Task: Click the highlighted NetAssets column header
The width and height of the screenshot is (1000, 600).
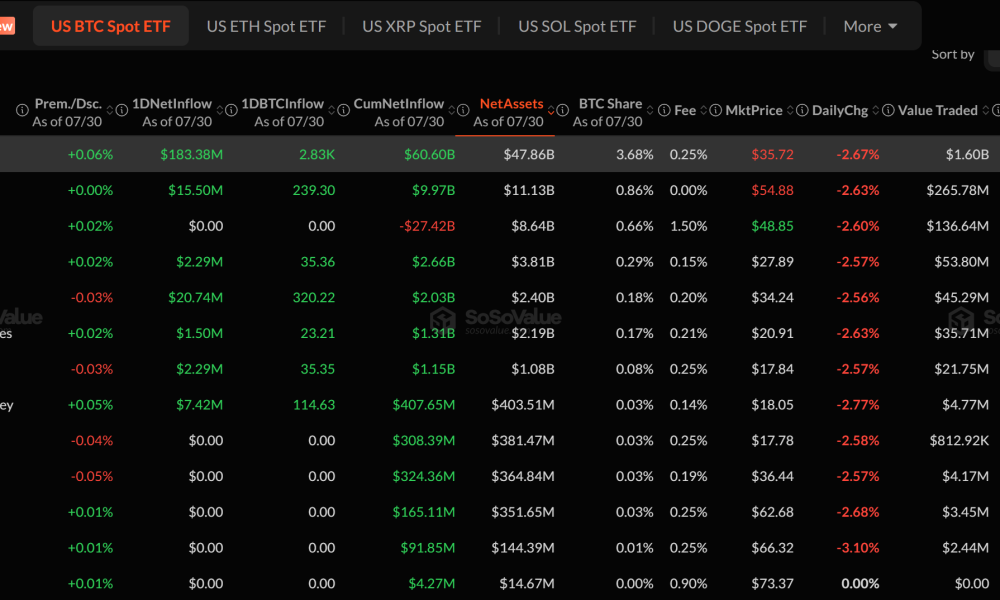Action: pyautogui.click(x=511, y=103)
